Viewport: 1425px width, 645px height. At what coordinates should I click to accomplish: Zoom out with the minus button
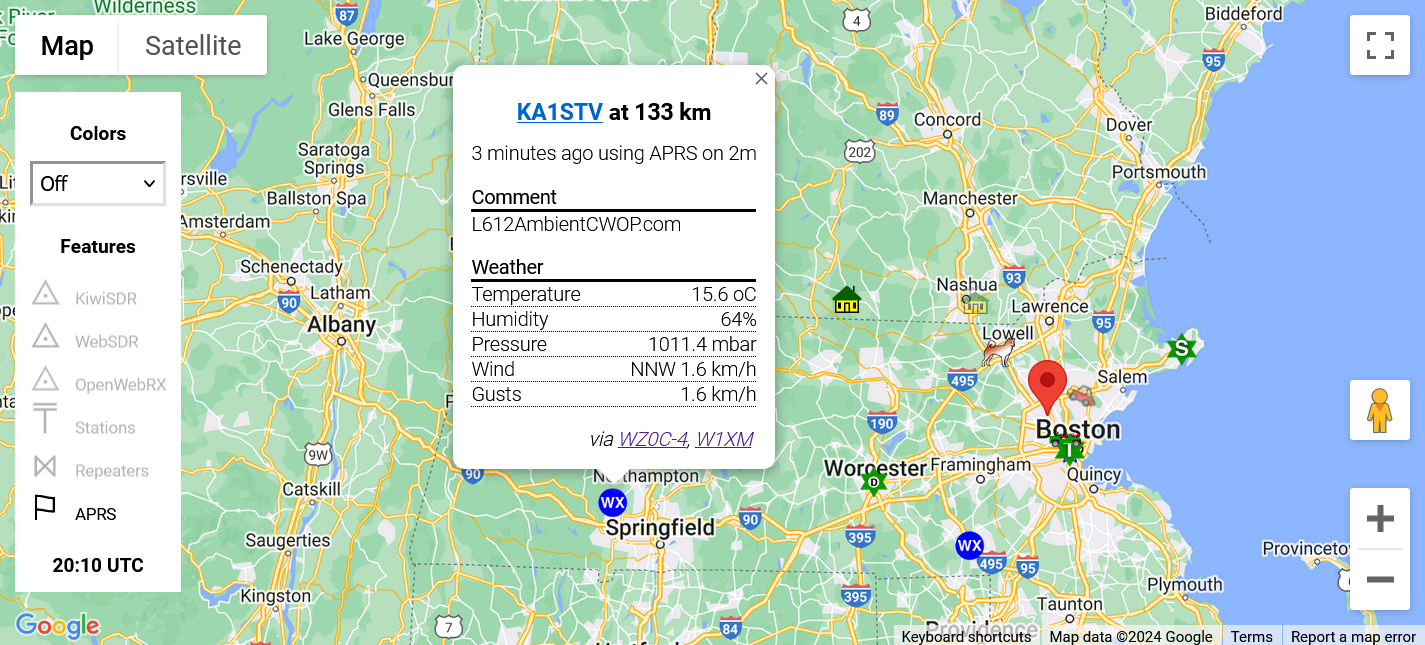tap(1380, 579)
